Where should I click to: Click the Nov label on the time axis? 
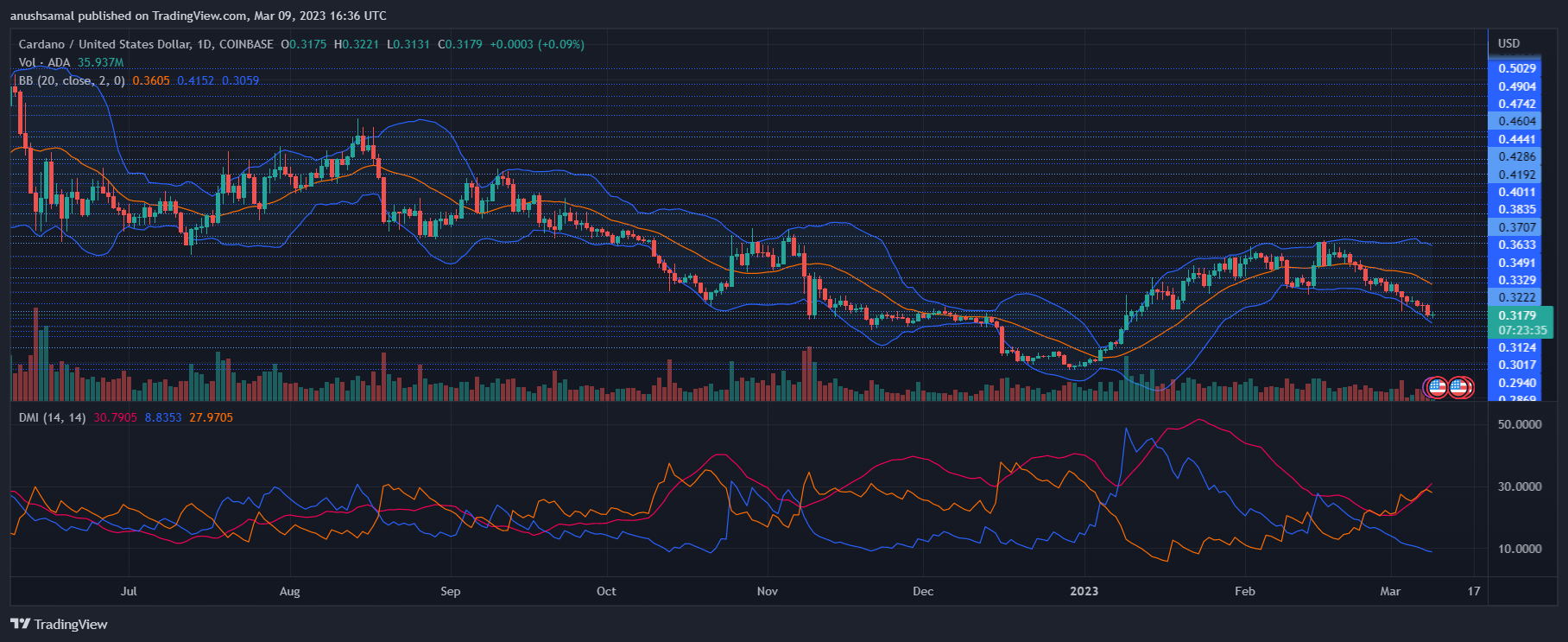[768, 591]
